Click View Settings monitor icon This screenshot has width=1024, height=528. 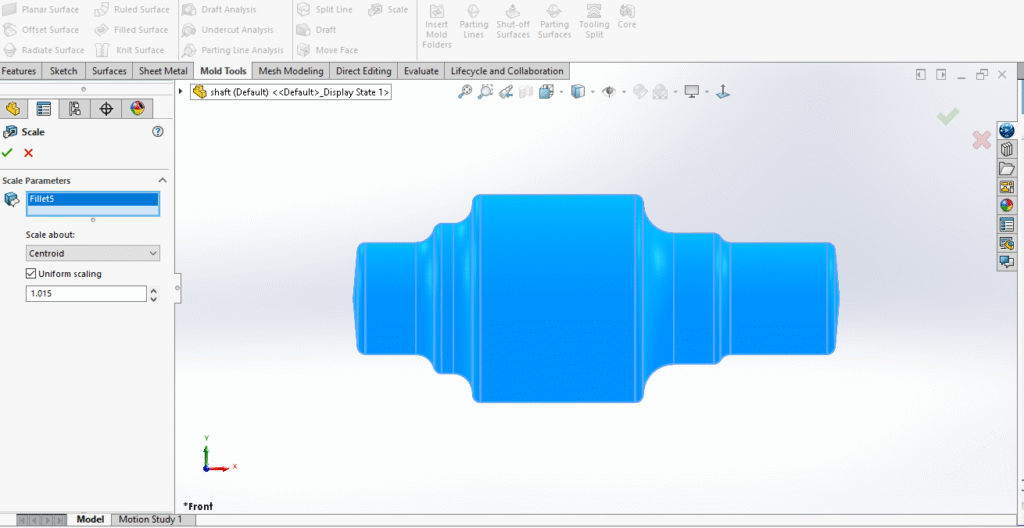pyautogui.click(x=692, y=92)
